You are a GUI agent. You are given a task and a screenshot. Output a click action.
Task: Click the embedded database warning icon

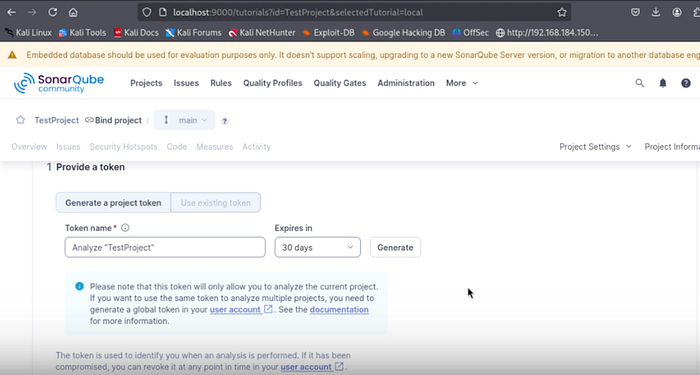(x=12, y=55)
